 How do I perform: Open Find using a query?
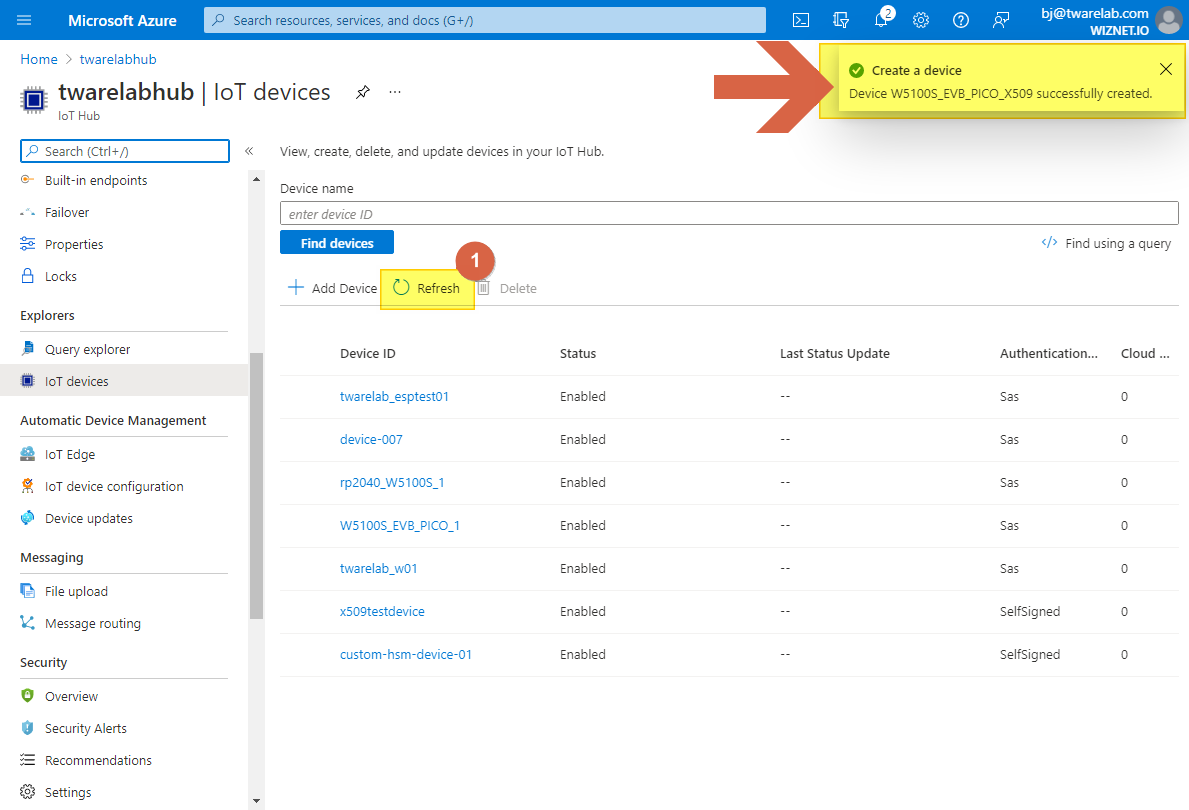tap(1106, 243)
